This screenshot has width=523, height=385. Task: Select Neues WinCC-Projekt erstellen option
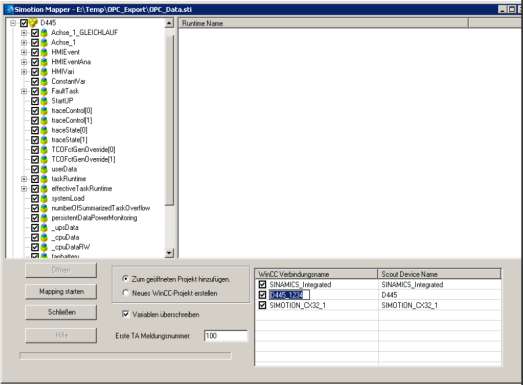125,293
